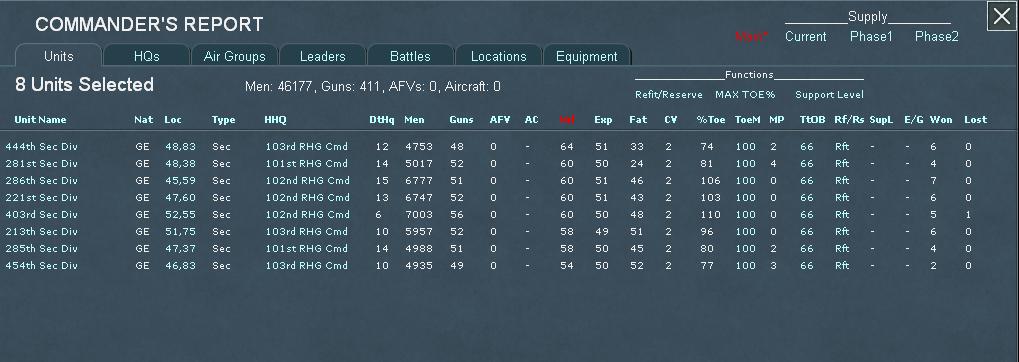Click the Current supply link

coord(806,36)
